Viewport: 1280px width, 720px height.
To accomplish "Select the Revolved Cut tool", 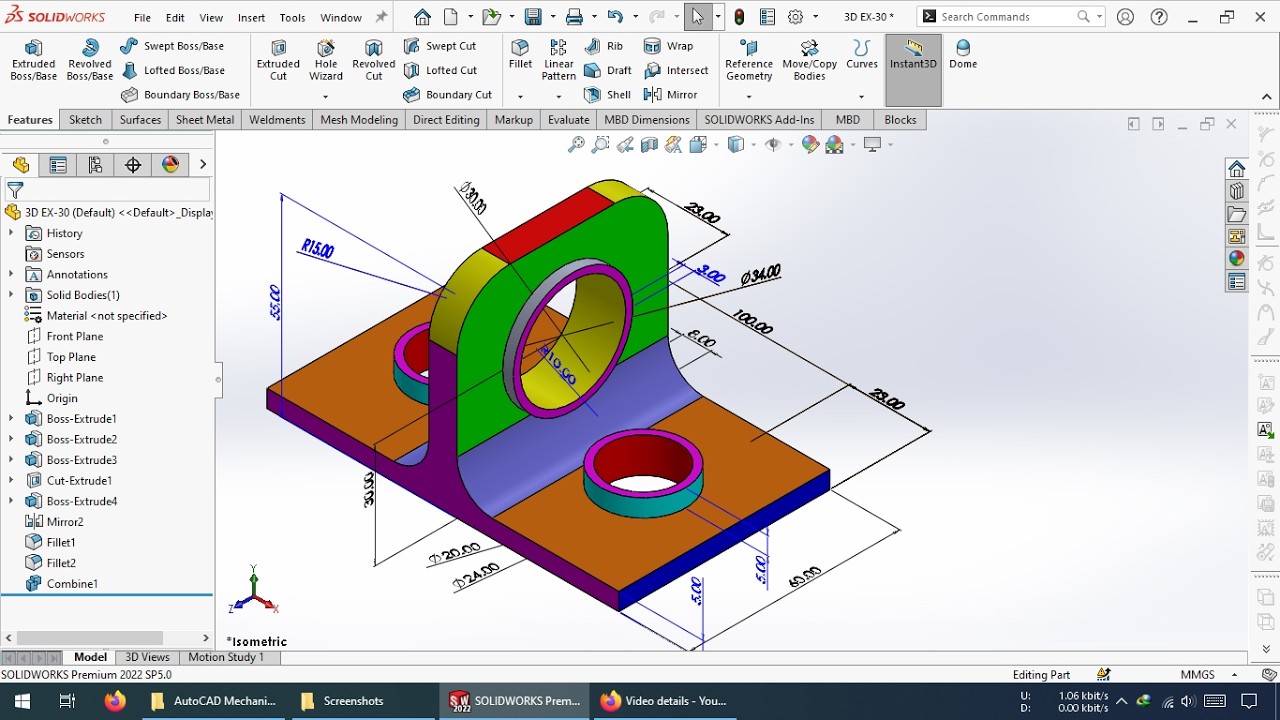I will click(374, 60).
